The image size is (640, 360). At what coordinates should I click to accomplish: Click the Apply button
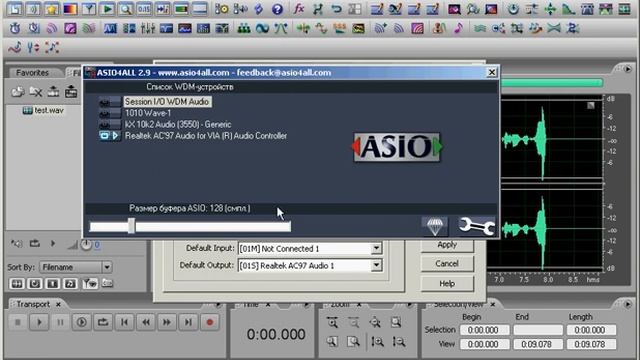(x=447, y=245)
